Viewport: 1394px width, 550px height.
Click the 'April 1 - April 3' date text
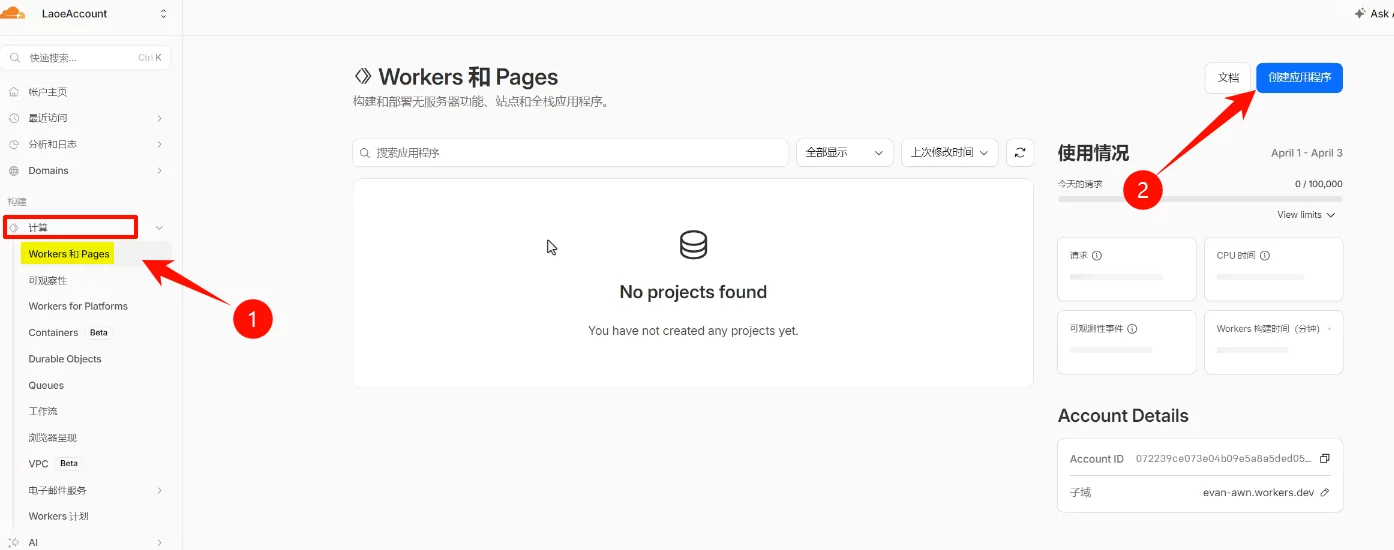click(1307, 153)
